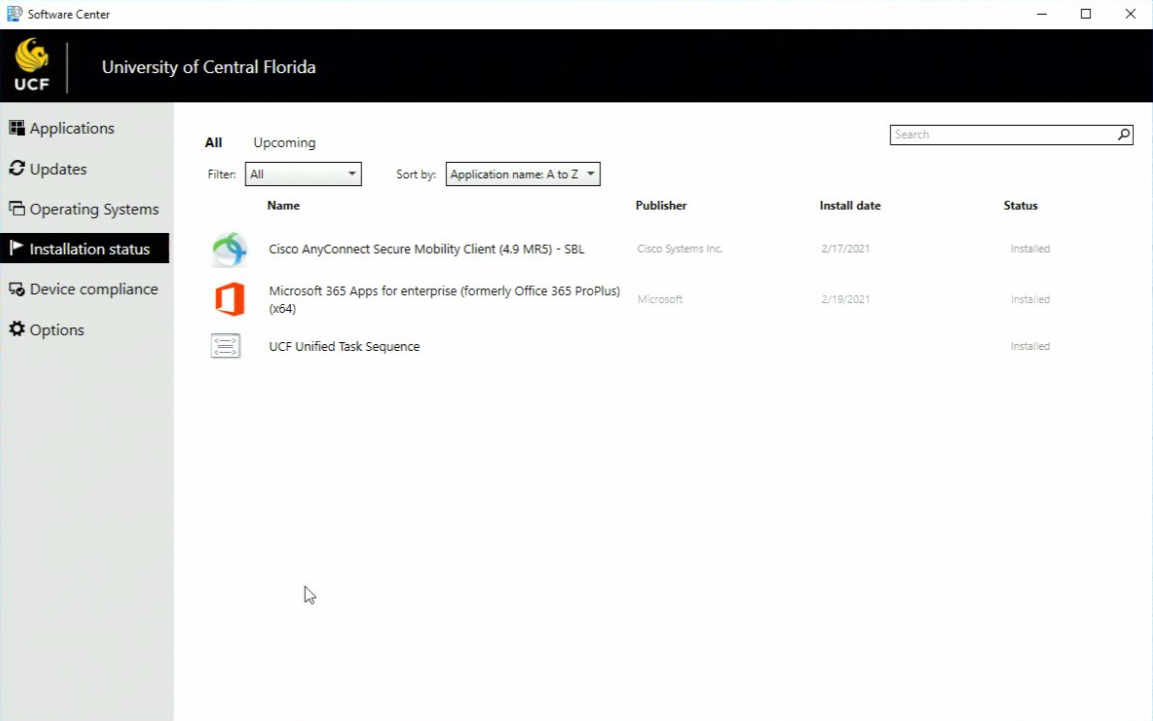The width and height of the screenshot is (1153, 721).
Task: Switch to the Upcoming tab
Action: click(x=285, y=143)
